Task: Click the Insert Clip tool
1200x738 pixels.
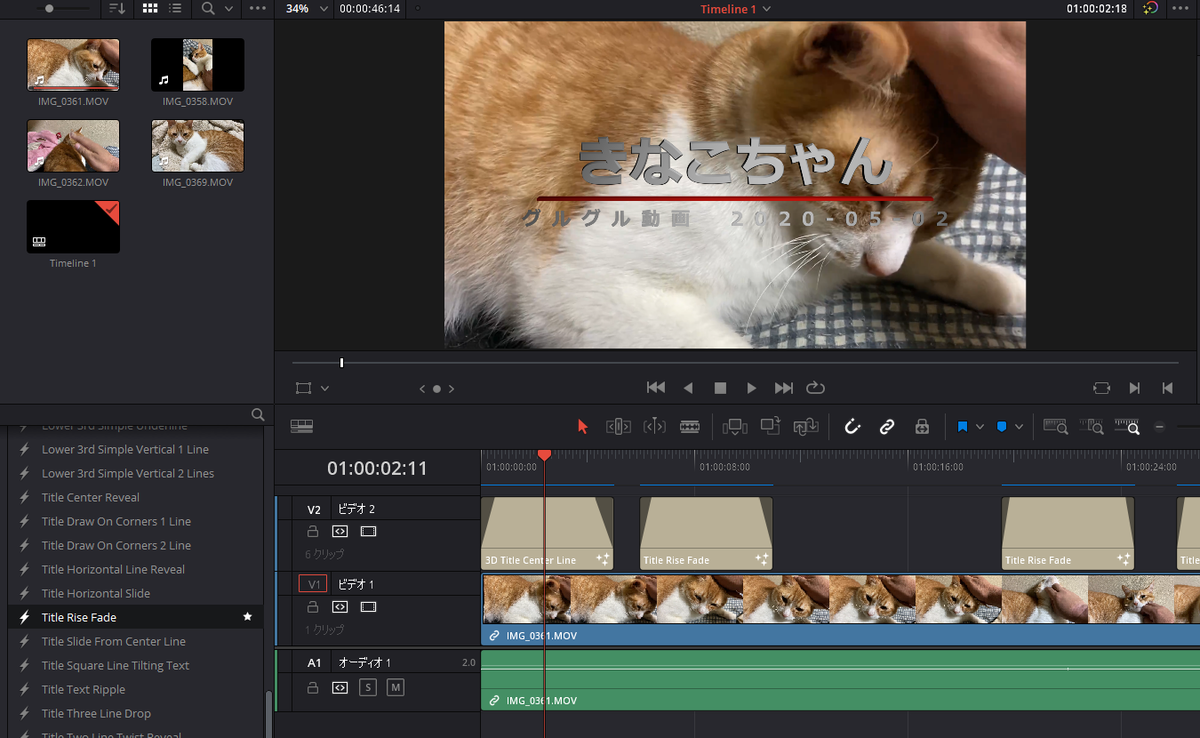Action: point(735,427)
